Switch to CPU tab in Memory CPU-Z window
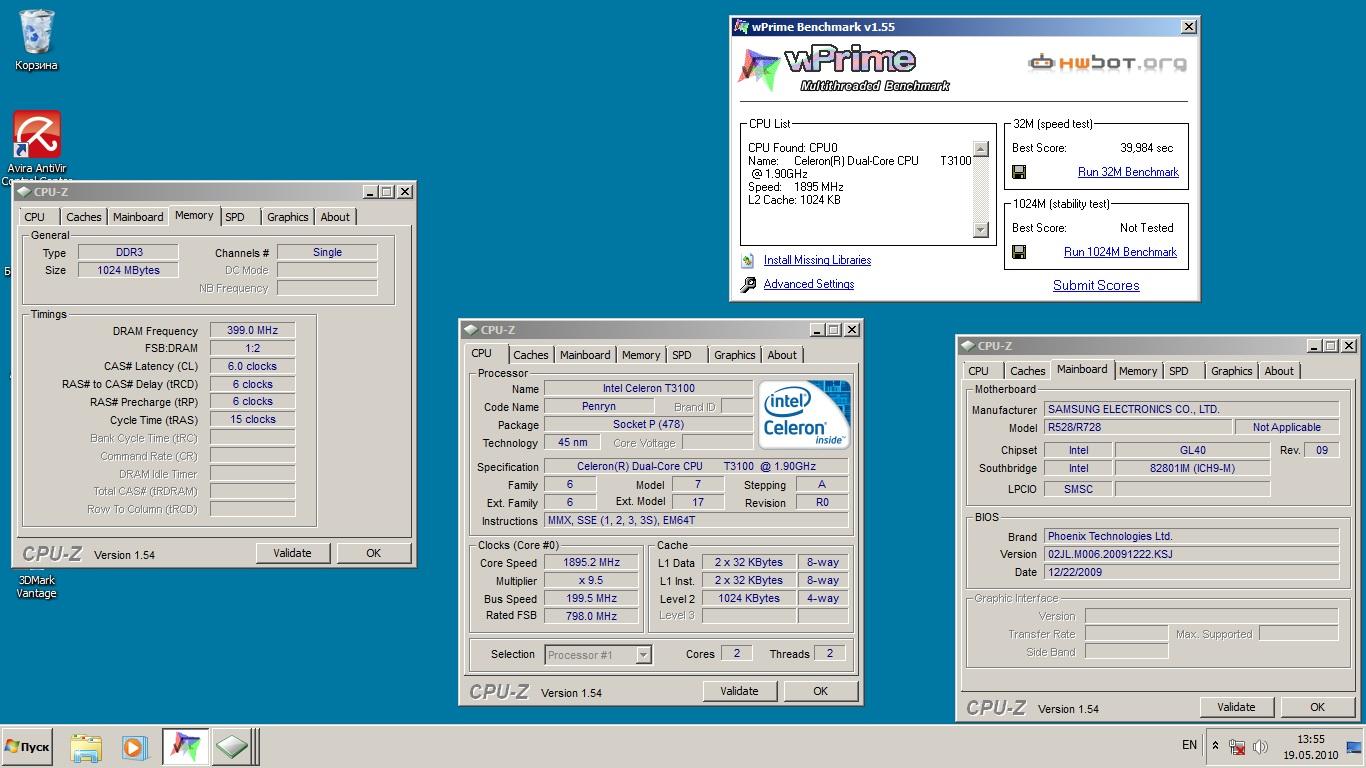1366x768 pixels. point(35,217)
